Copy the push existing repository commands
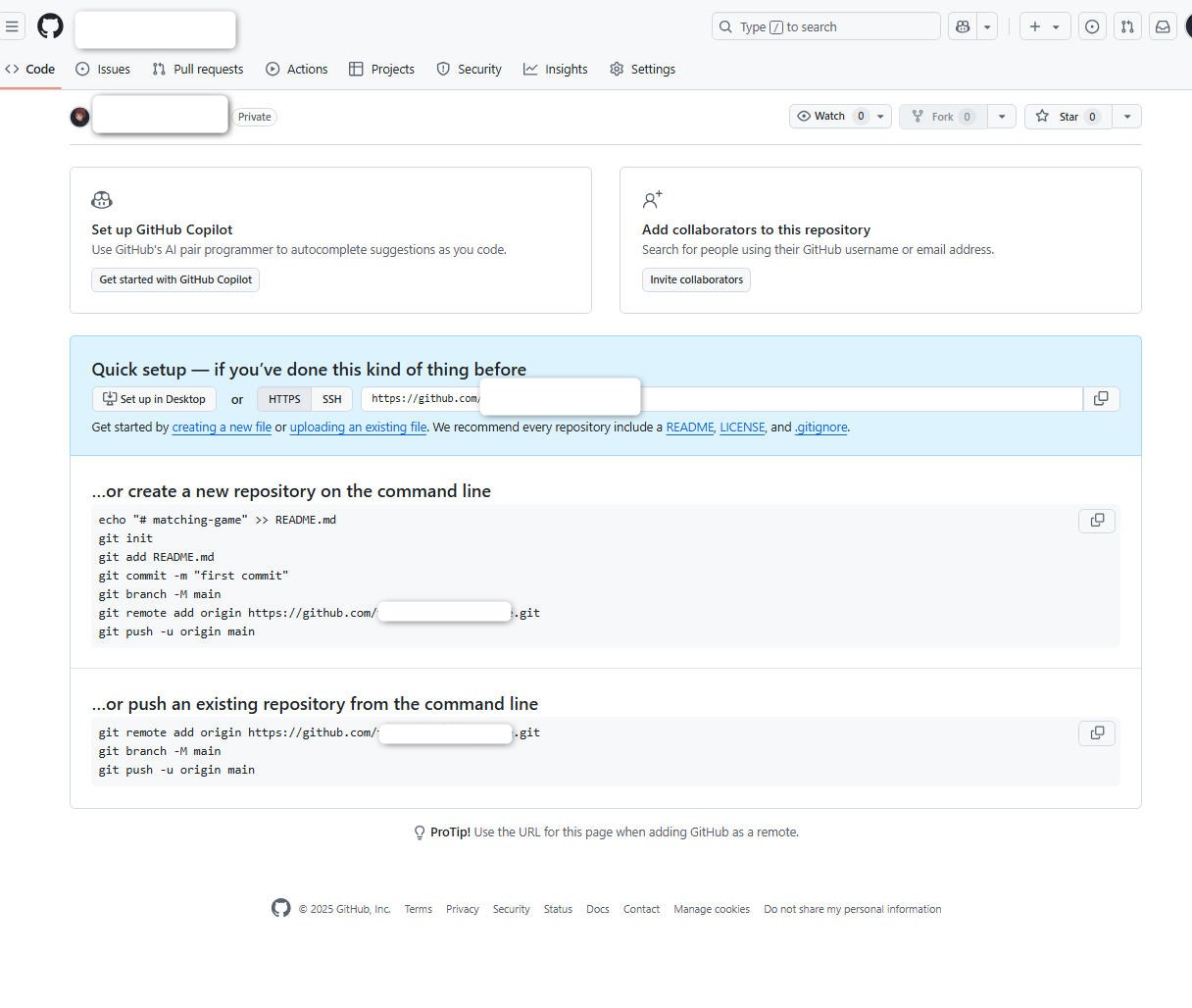The width and height of the screenshot is (1192, 1008). point(1097,732)
